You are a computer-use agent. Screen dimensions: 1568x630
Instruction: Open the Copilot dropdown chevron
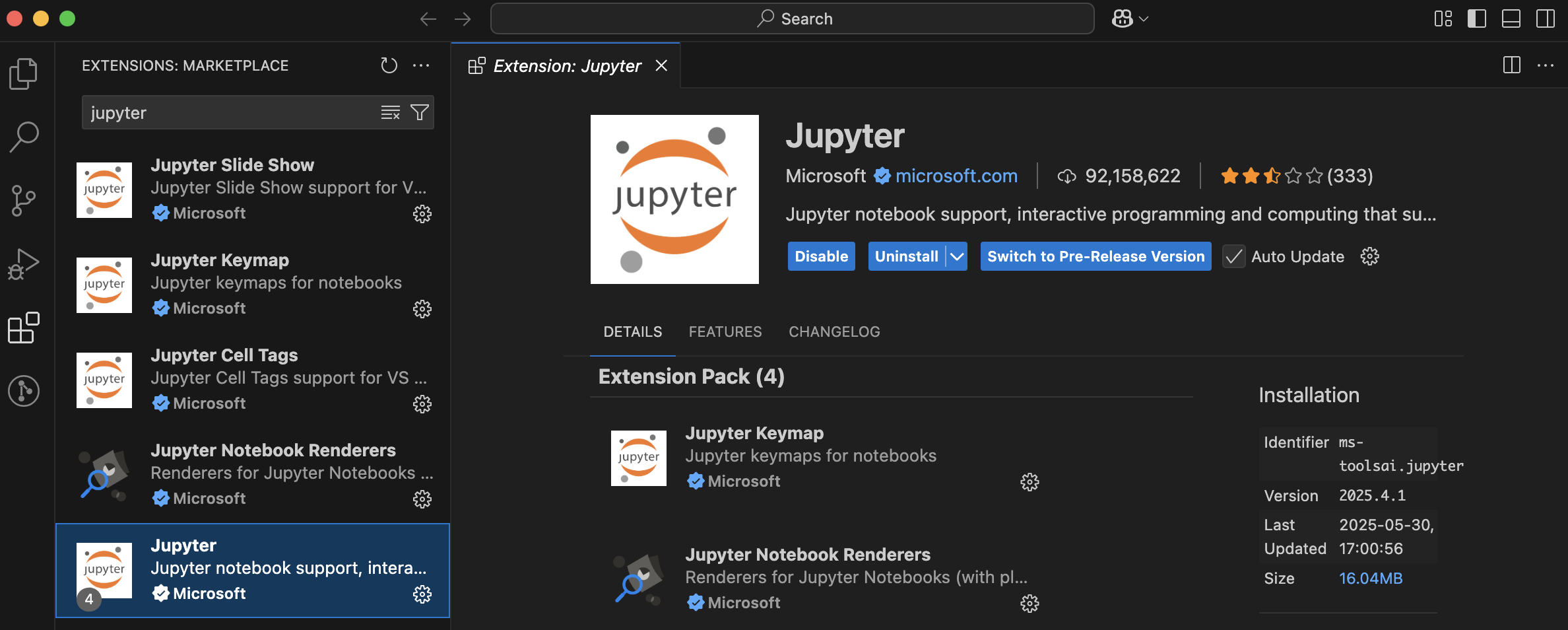click(1144, 19)
